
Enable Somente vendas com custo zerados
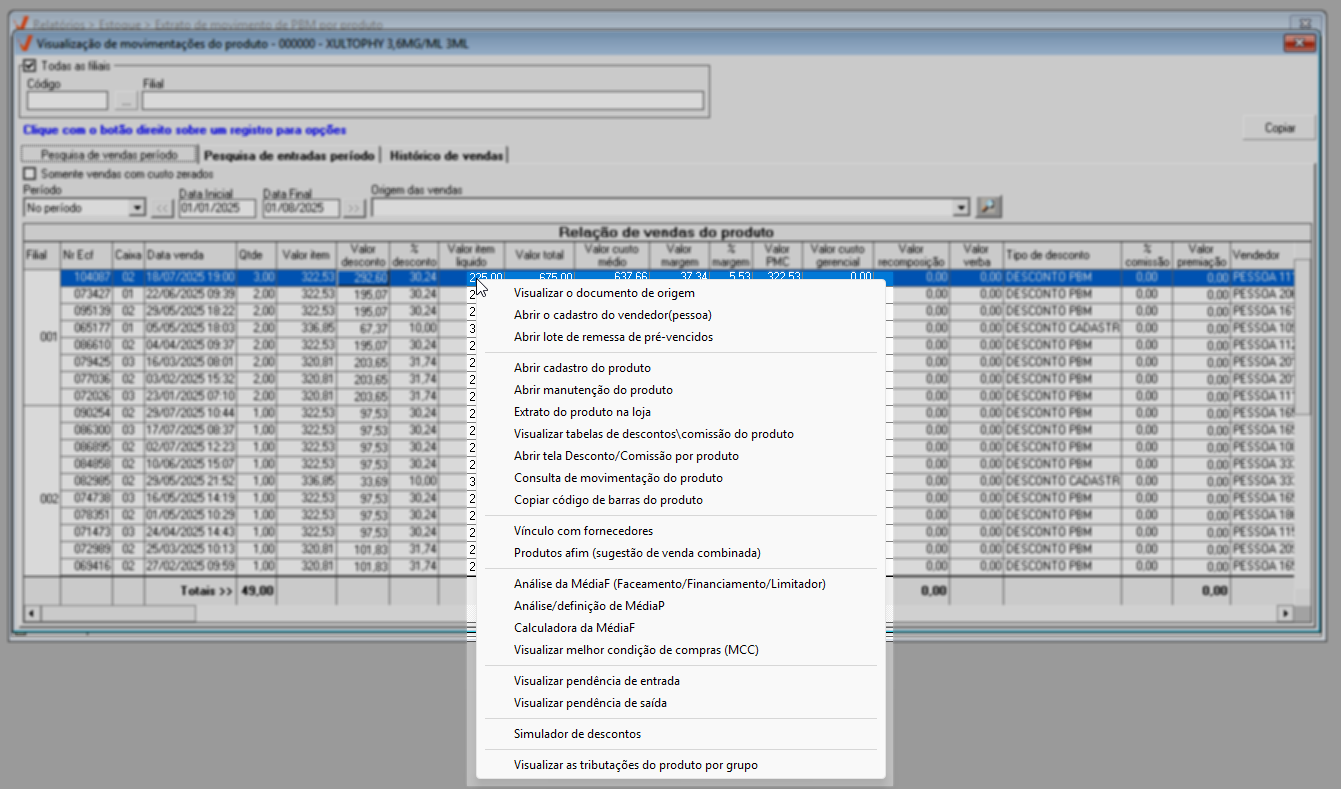(x=29, y=174)
